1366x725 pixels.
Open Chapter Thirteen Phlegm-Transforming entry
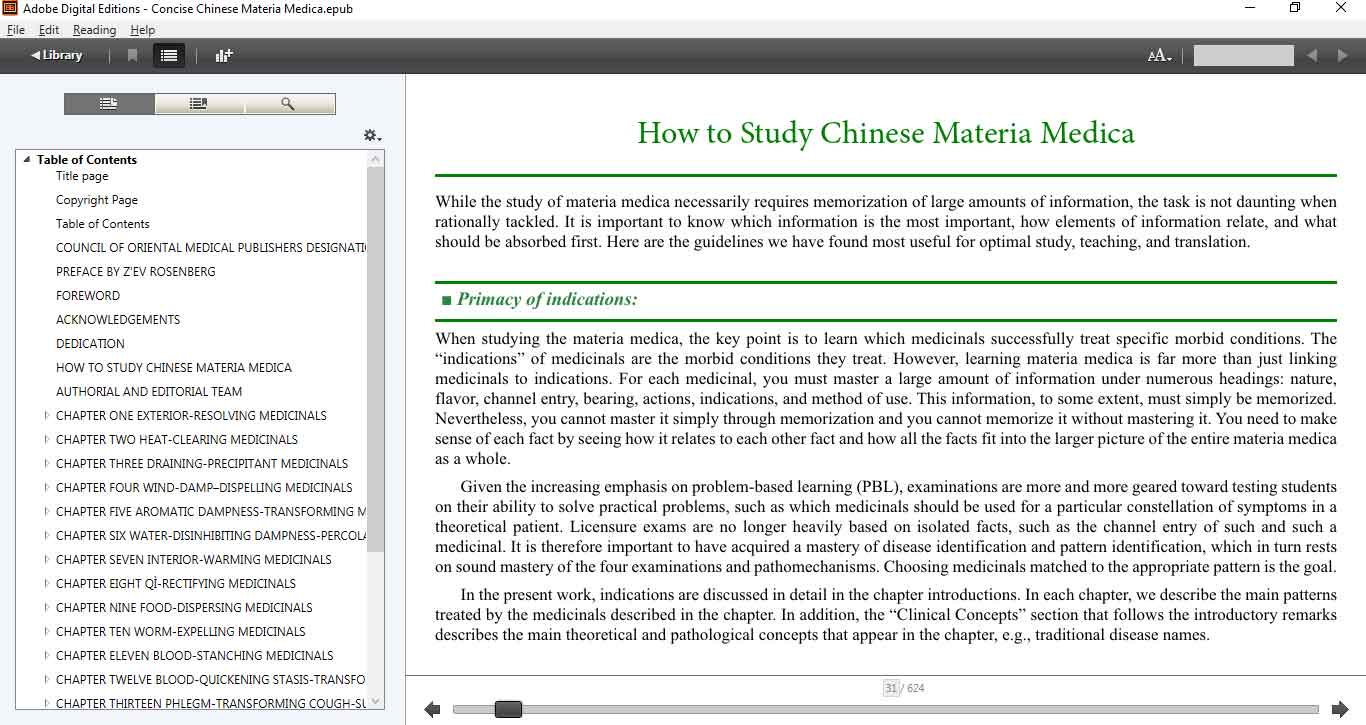211,704
